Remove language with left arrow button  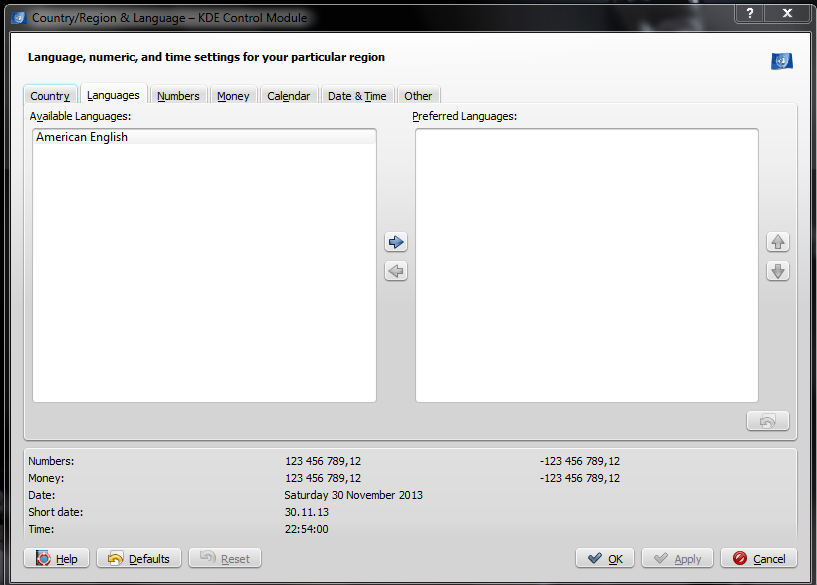396,271
